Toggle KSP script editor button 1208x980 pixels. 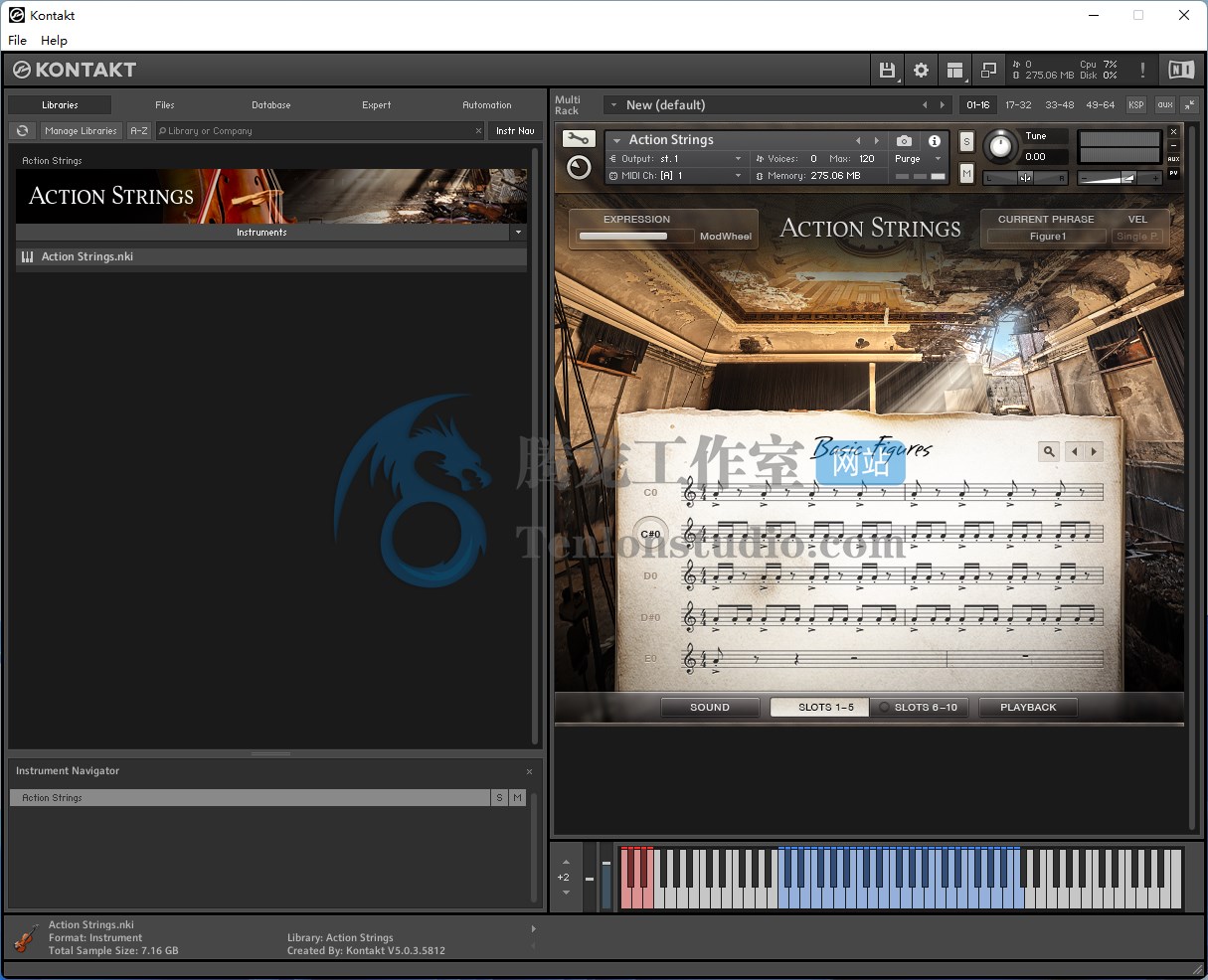1135,104
